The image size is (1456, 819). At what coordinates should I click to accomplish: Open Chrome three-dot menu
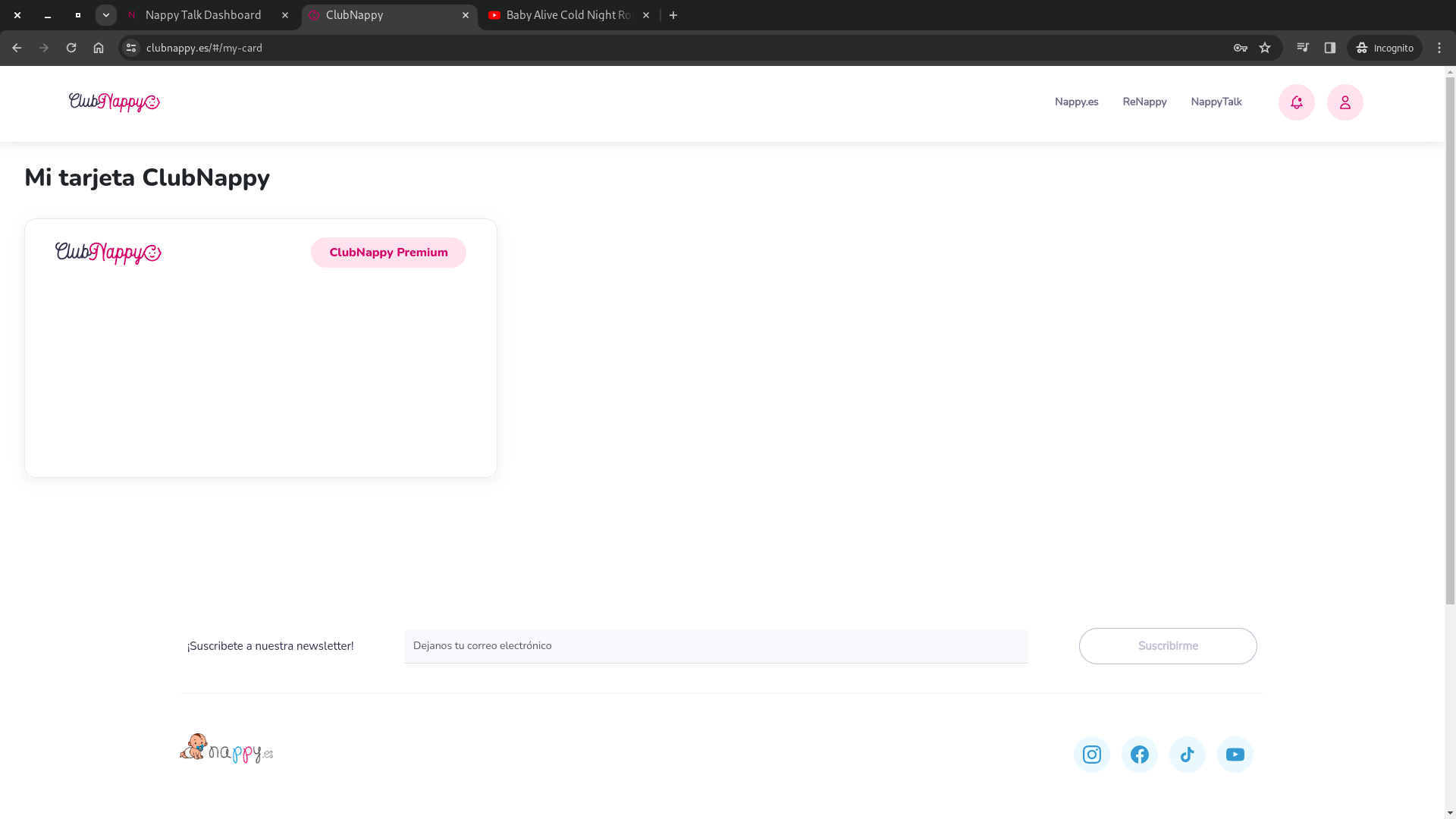tap(1439, 48)
